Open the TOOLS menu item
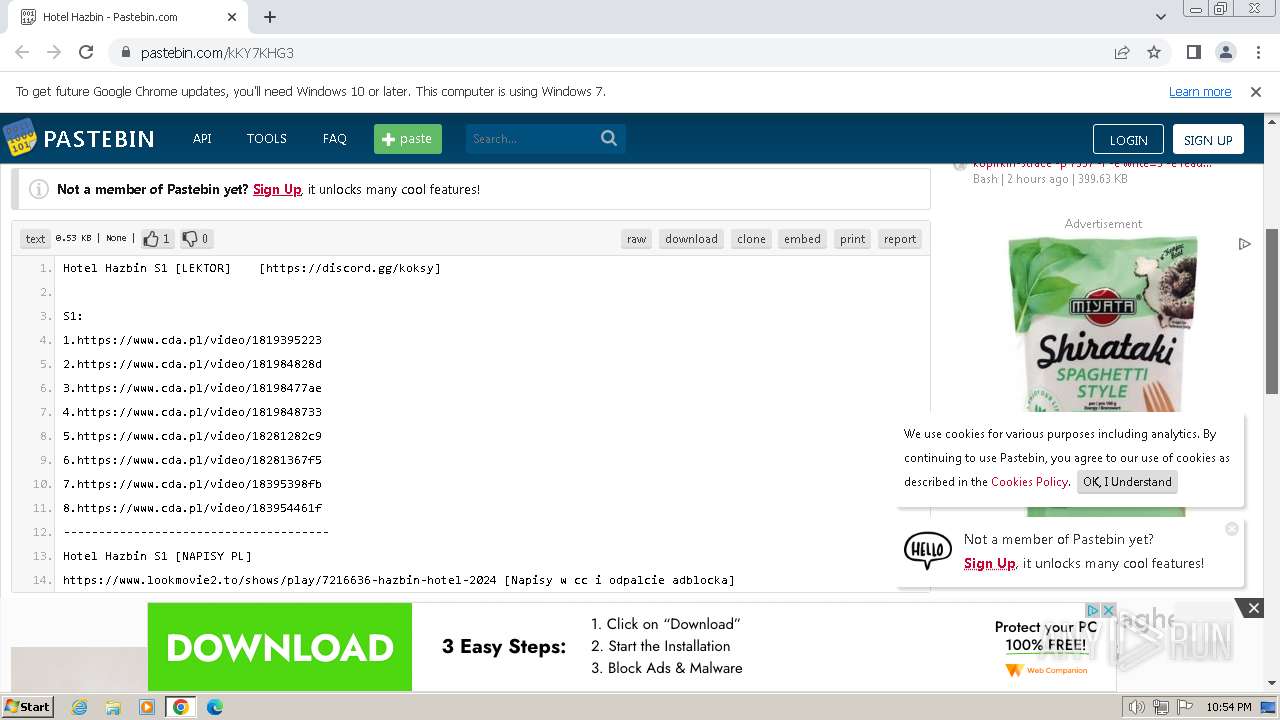 267,138
